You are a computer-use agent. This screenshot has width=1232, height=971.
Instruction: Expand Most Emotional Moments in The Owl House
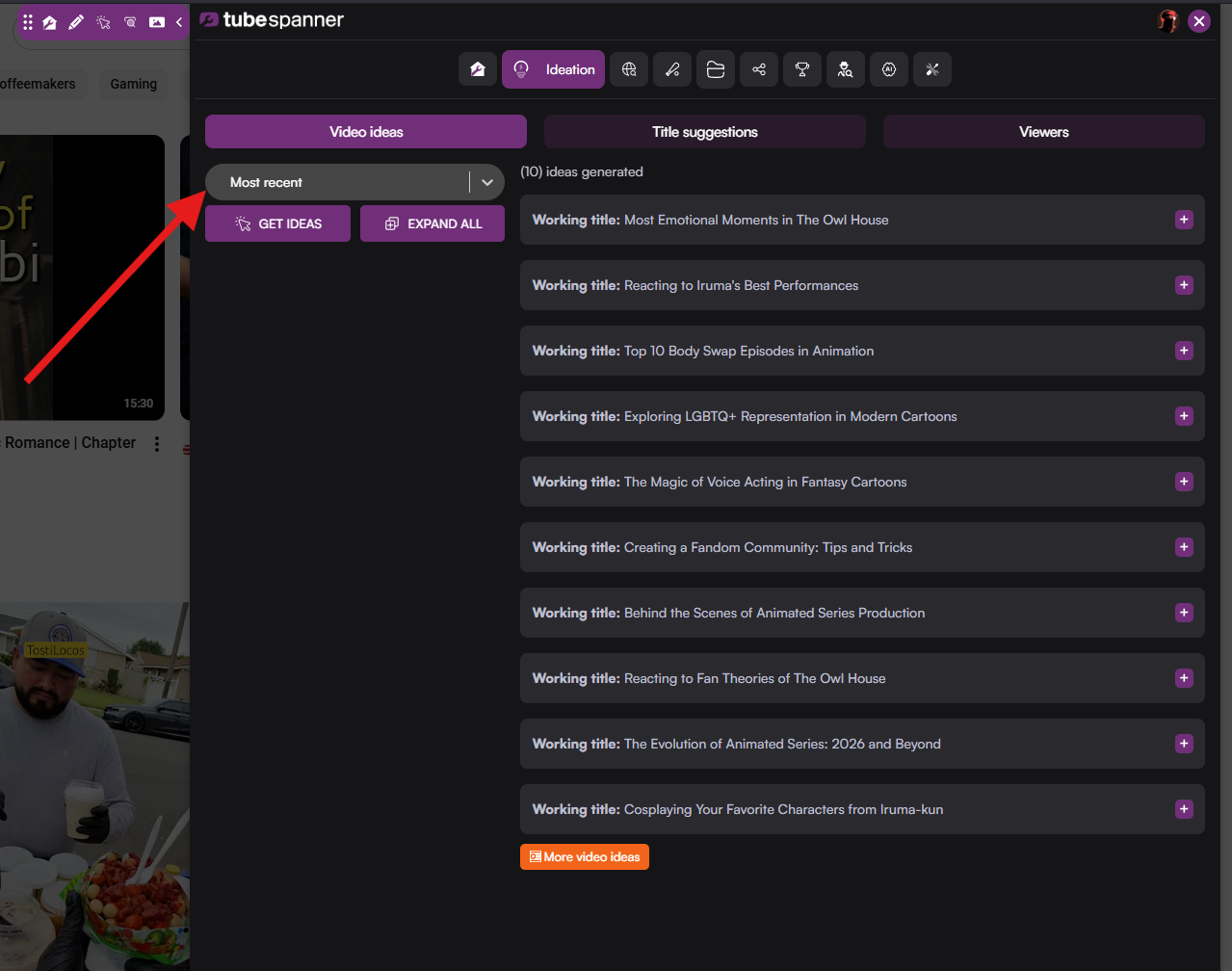pyautogui.click(x=1185, y=220)
